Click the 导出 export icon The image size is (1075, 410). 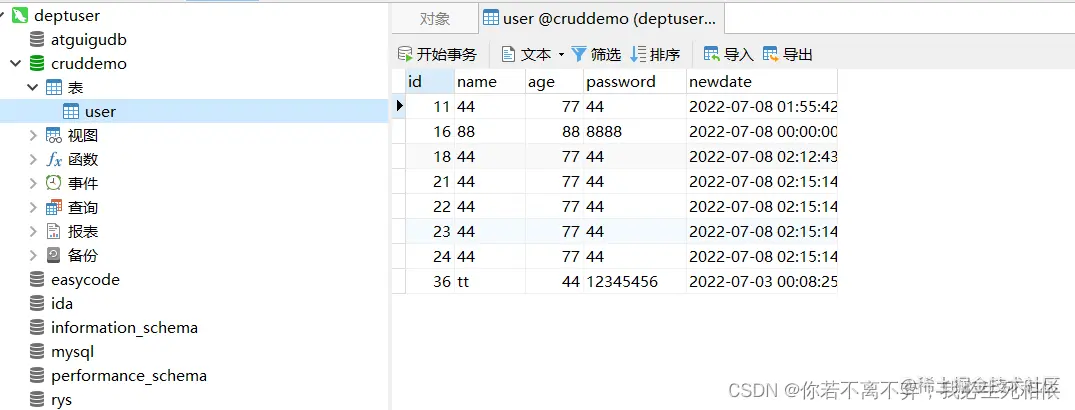click(x=771, y=54)
